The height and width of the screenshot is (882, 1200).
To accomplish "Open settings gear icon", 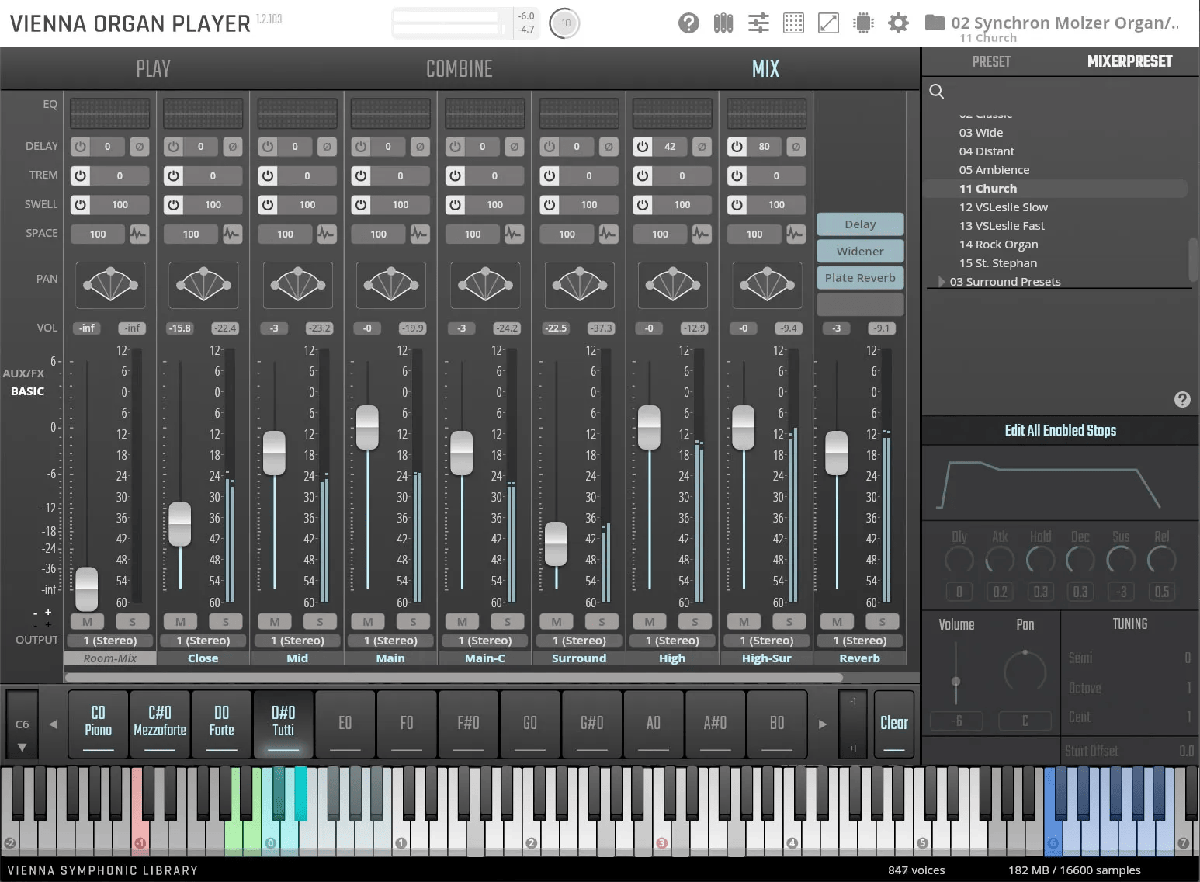I will 898,22.
